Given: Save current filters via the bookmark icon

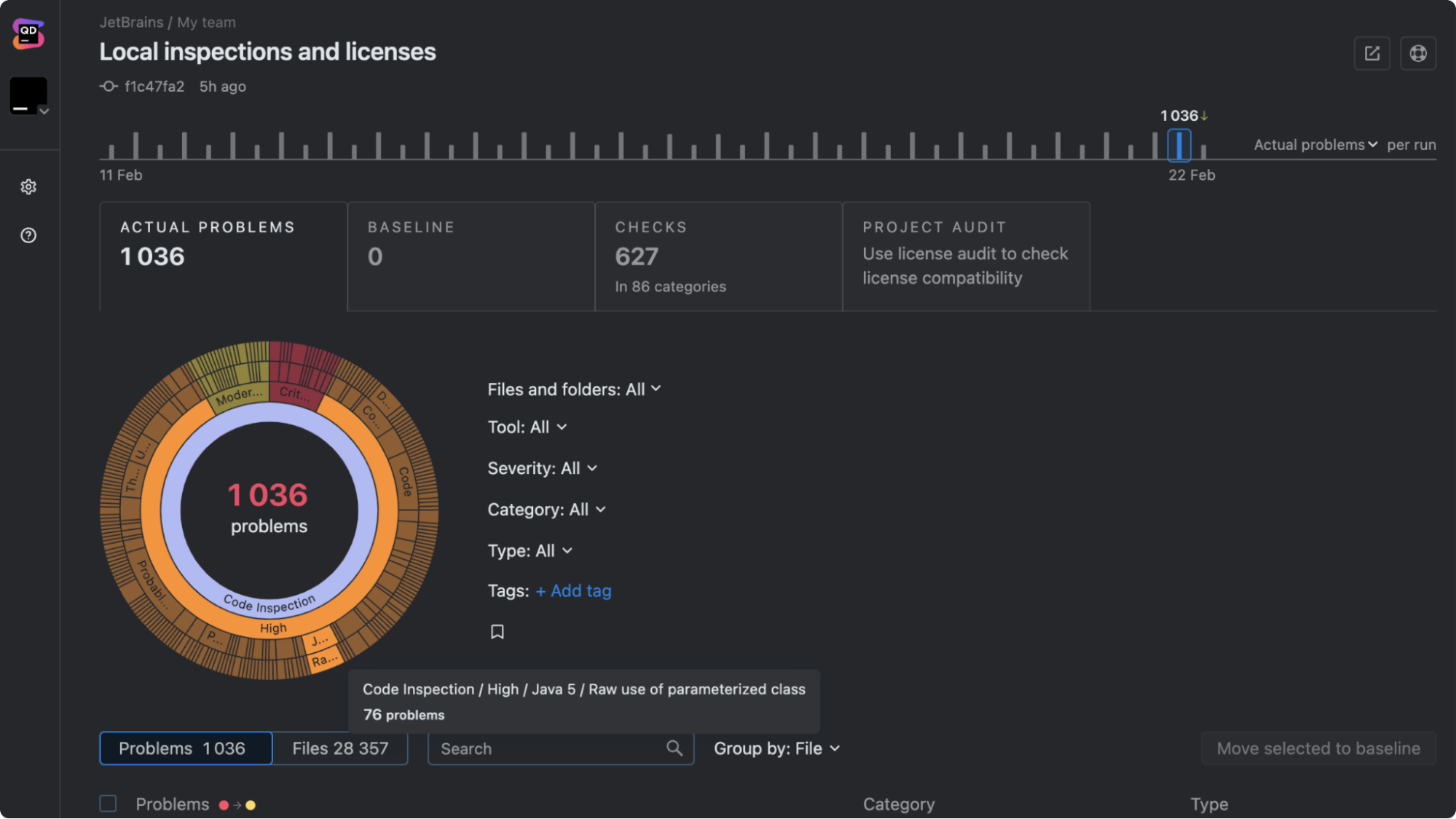Looking at the screenshot, I should 497,630.
